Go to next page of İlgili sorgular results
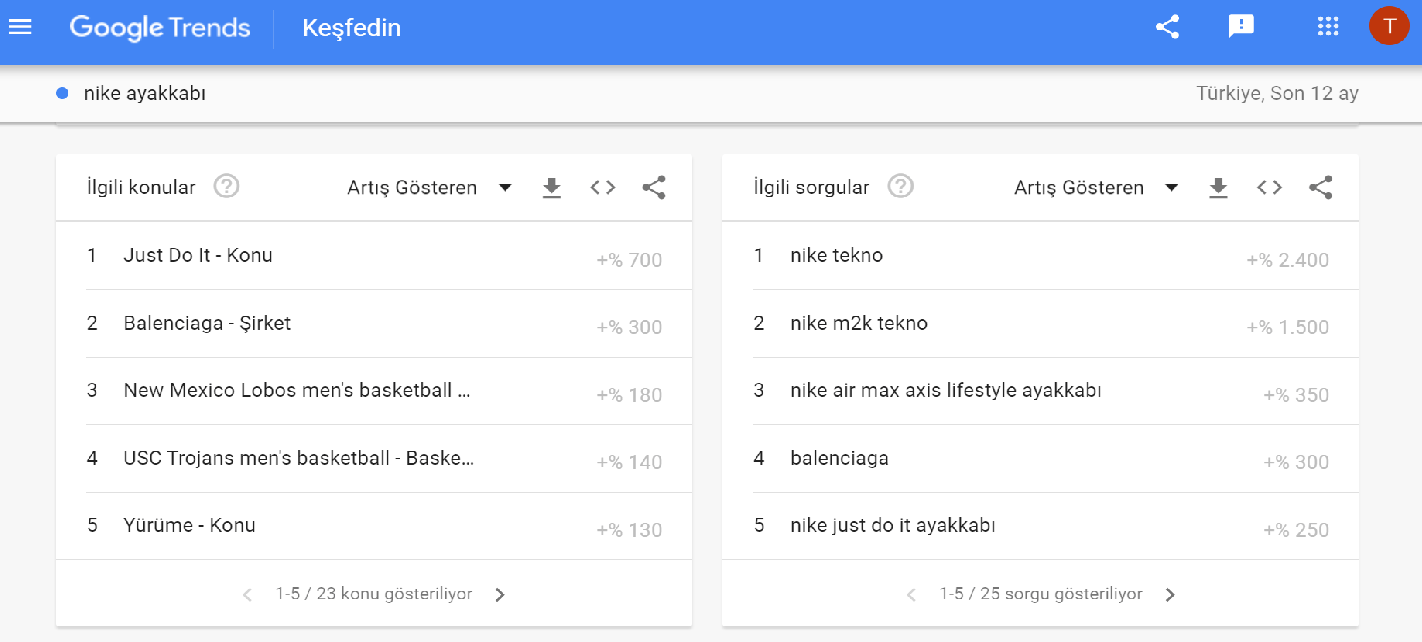 (1170, 593)
